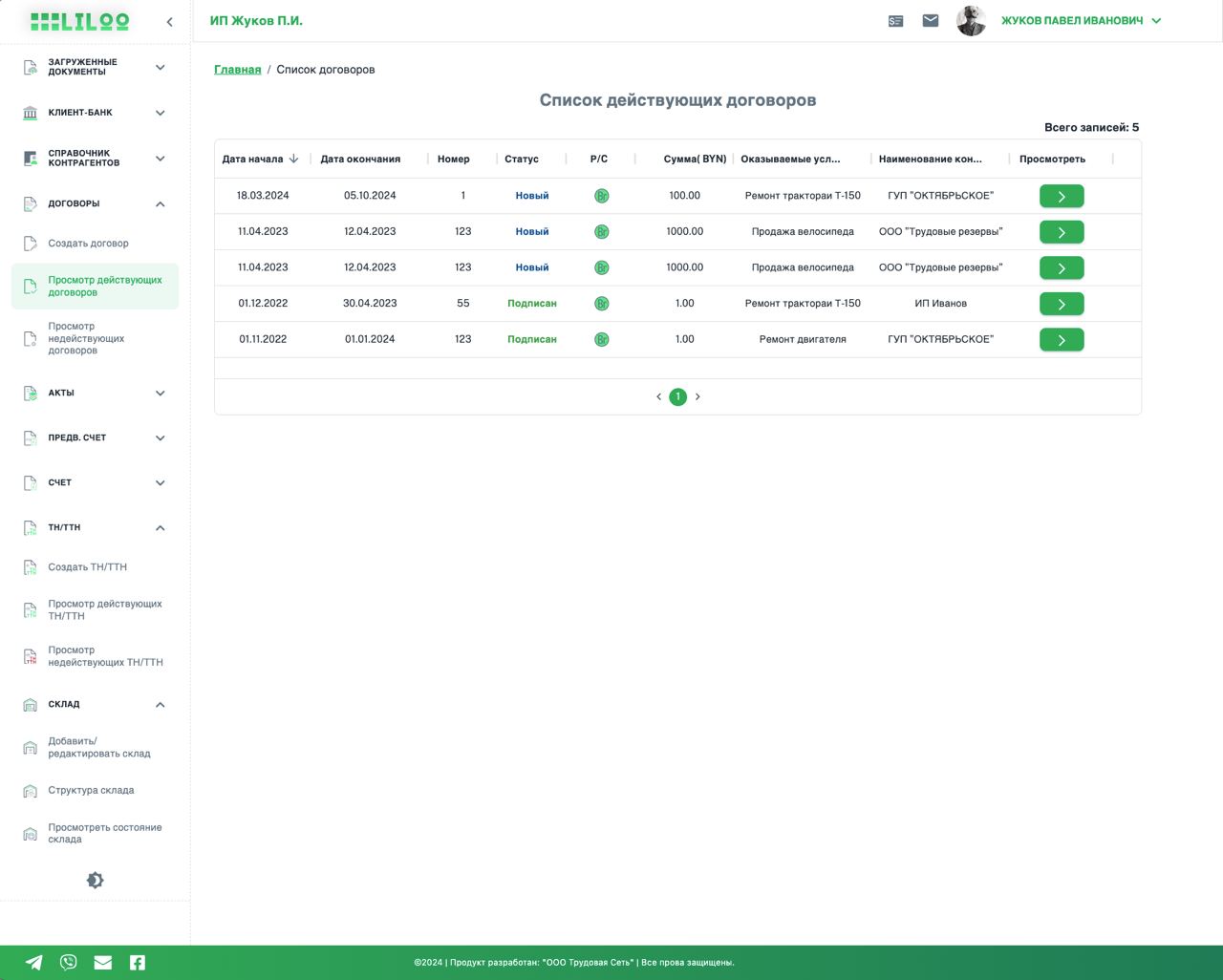
Task: Expand Справочник контрагентов section
Action: tap(161, 159)
